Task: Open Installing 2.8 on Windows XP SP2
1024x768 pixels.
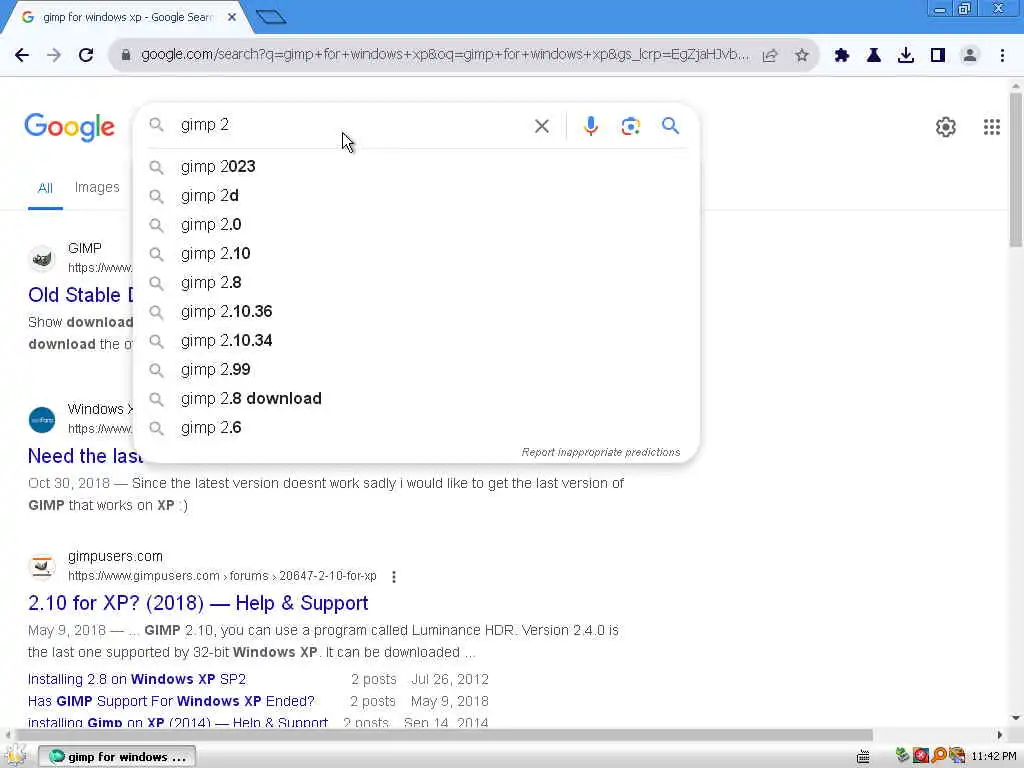Action: [136, 679]
